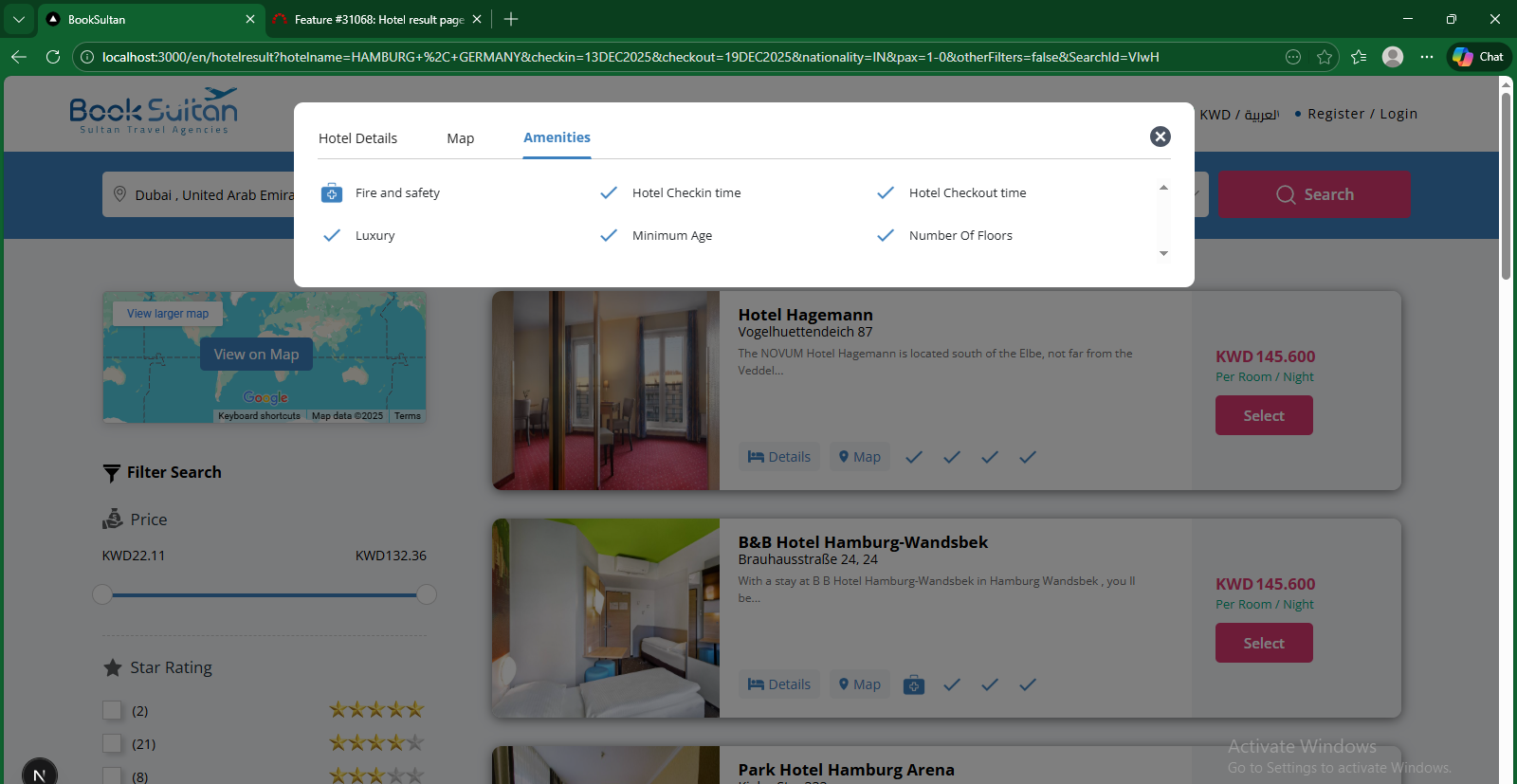Switch to the Hotel Details tab
Screen dimensions: 1517x784
click(357, 138)
